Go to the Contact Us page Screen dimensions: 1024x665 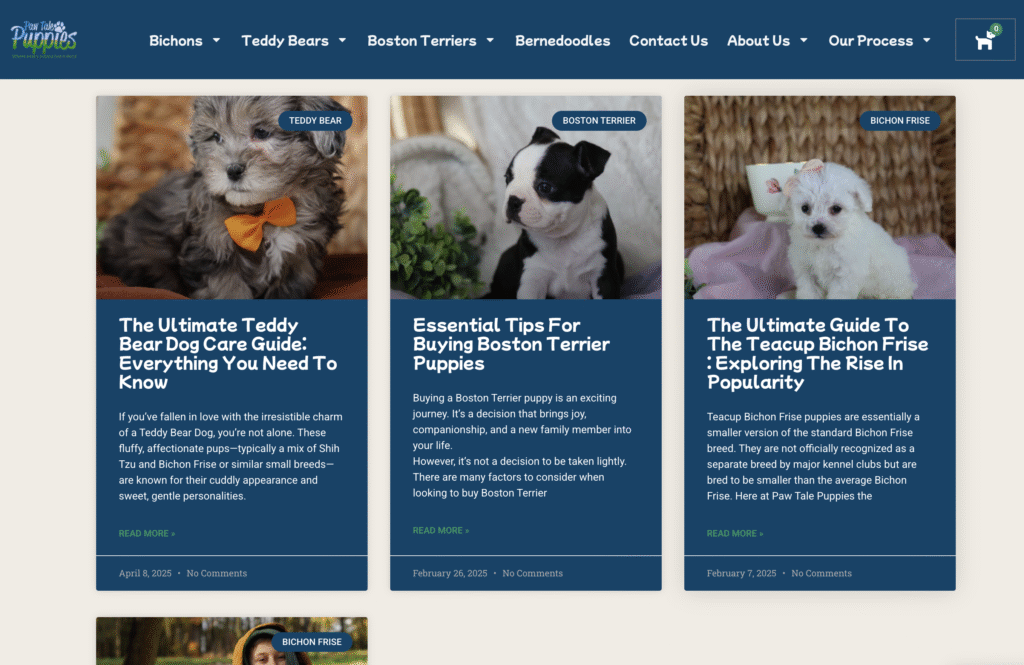668,41
